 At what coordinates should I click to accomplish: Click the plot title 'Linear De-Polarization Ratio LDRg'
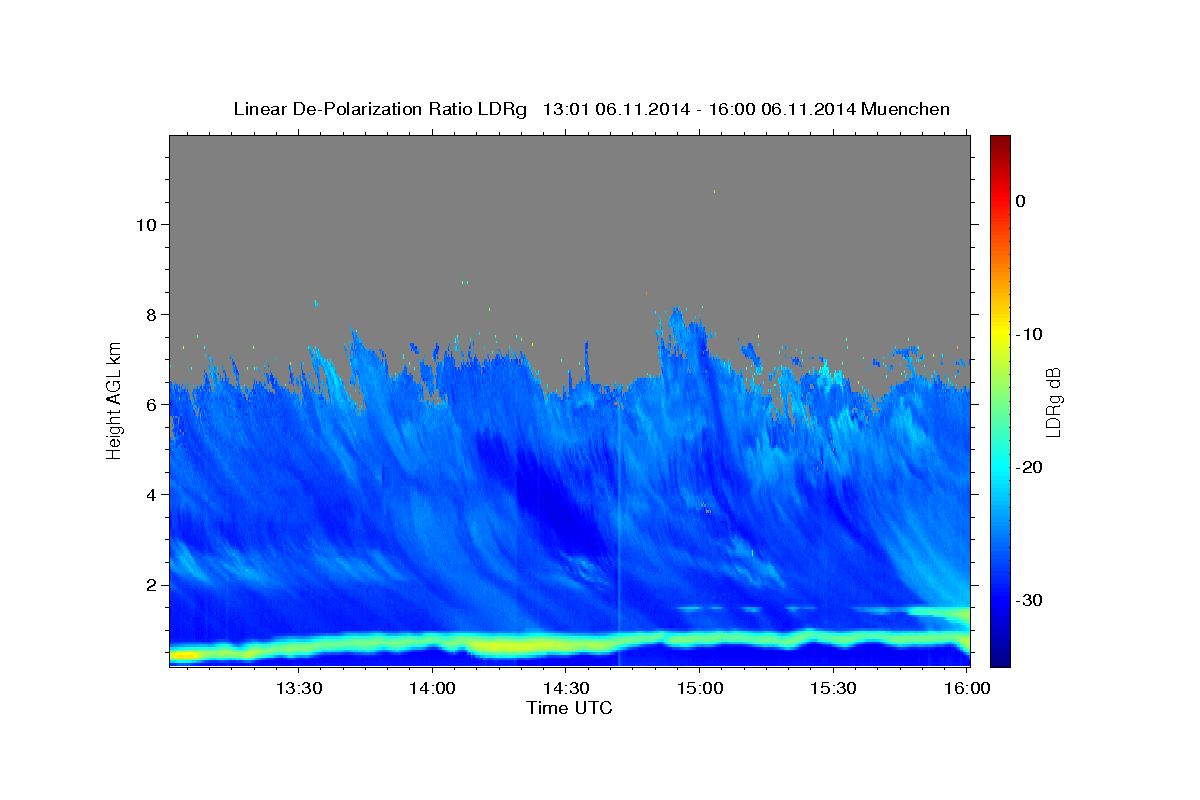click(x=379, y=109)
